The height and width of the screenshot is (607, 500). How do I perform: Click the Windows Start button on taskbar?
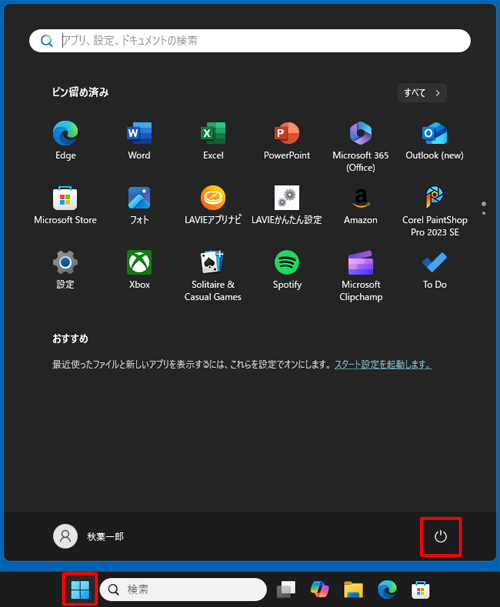(x=80, y=590)
